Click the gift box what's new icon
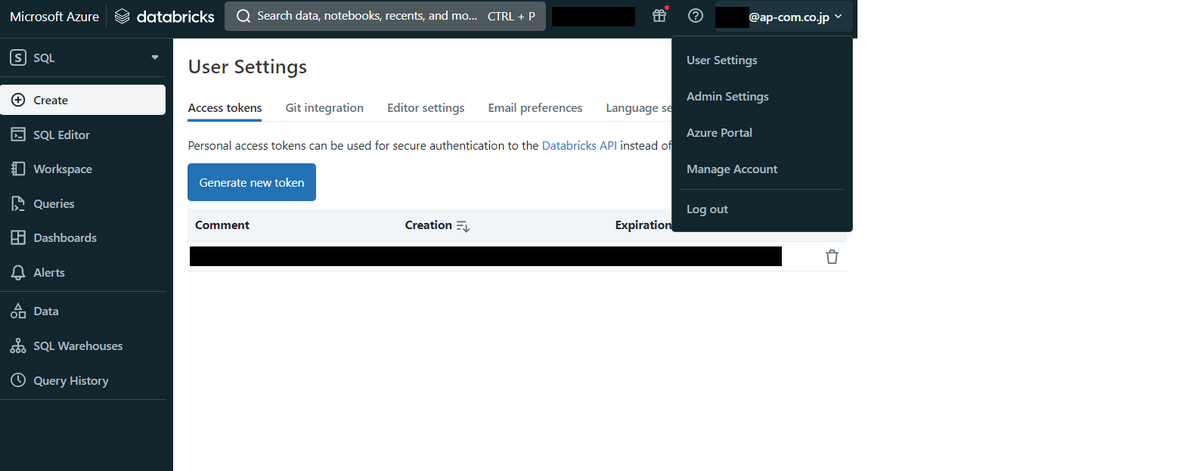 point(659,16)
